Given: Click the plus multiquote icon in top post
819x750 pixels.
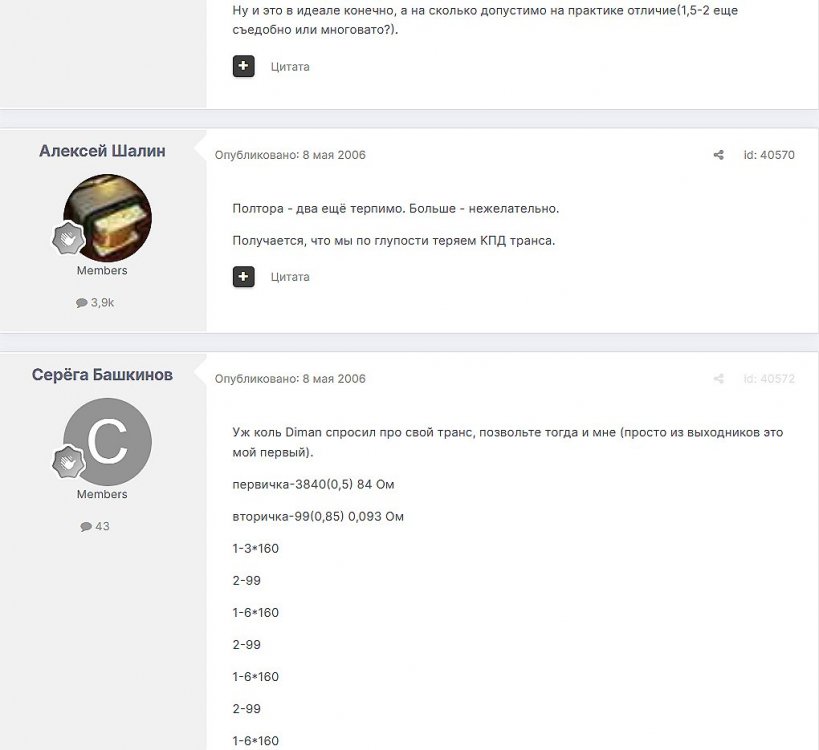Looking at the screenshot, I should click(243, 66).
